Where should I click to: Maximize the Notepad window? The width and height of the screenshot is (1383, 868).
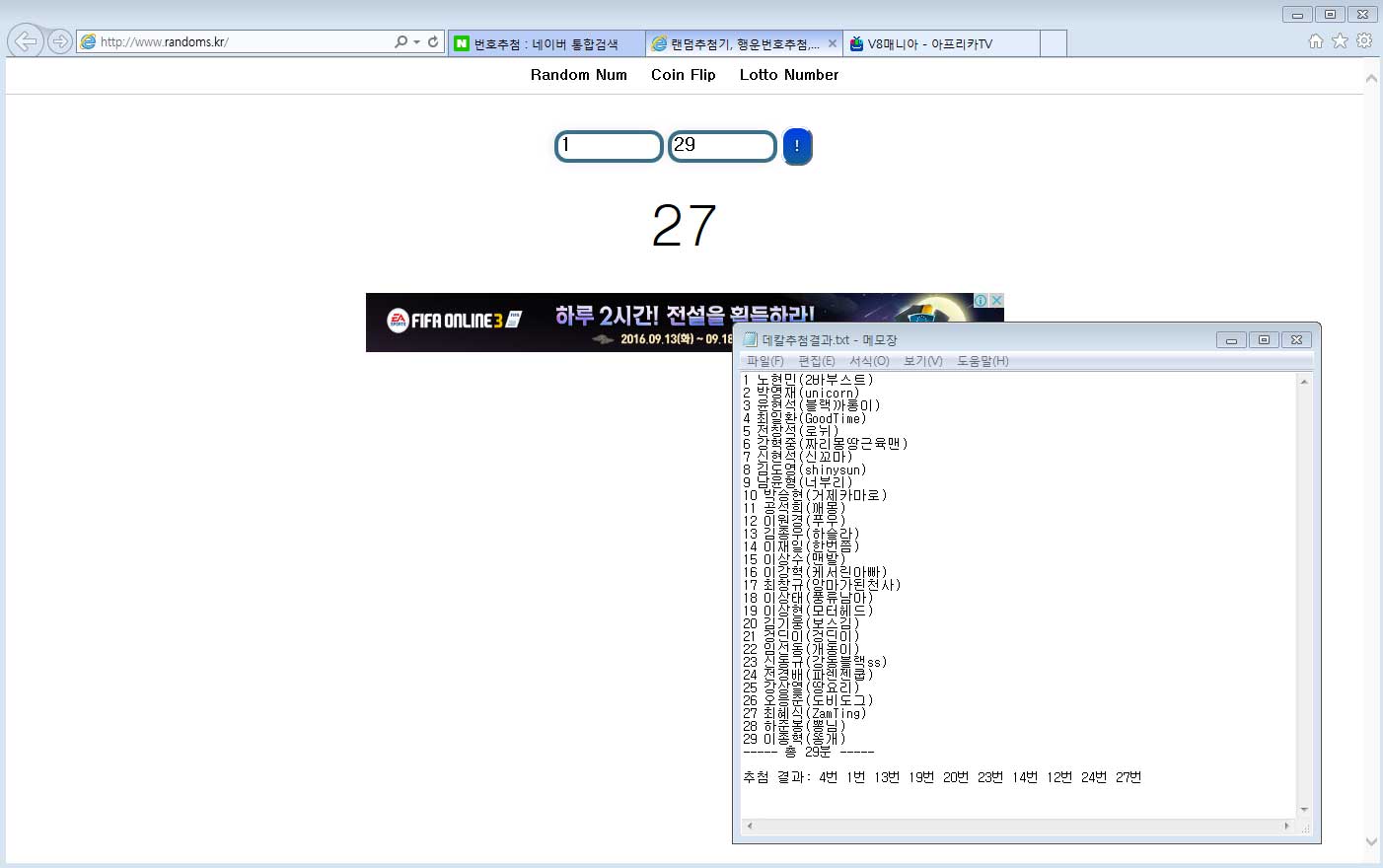point(1264,339)
